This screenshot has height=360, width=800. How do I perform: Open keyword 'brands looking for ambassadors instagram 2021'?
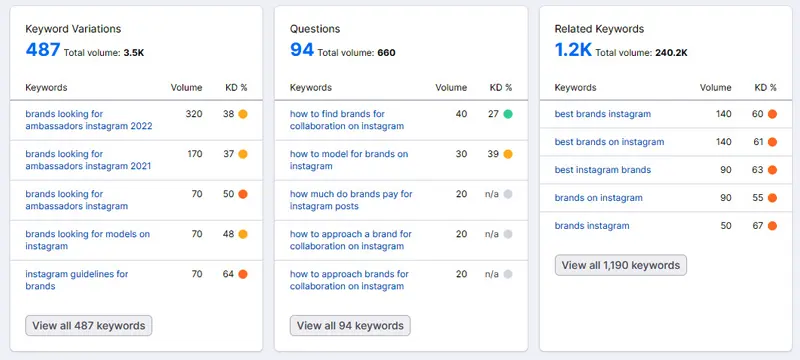click(x=88, y=160)
